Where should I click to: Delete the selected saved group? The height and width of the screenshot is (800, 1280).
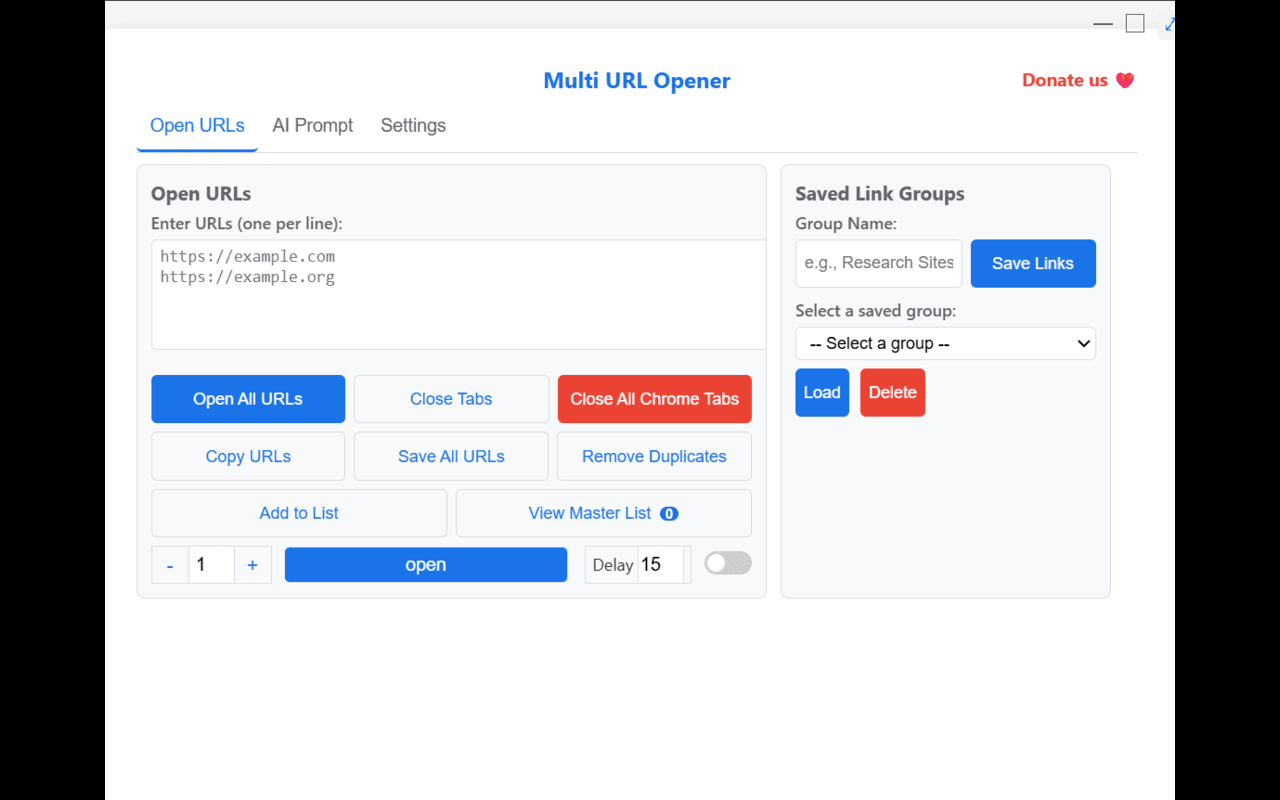pos(892,392)
